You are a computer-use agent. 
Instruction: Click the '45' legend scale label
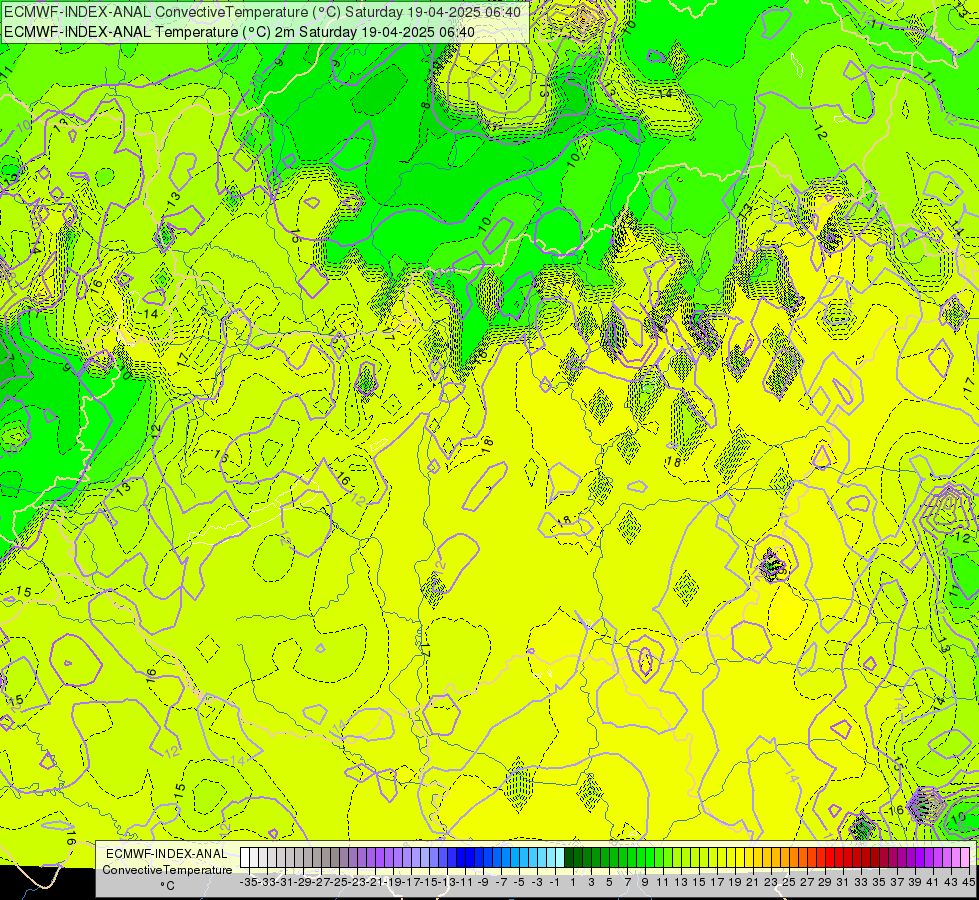pyautogui.click(x=968, y=882)
